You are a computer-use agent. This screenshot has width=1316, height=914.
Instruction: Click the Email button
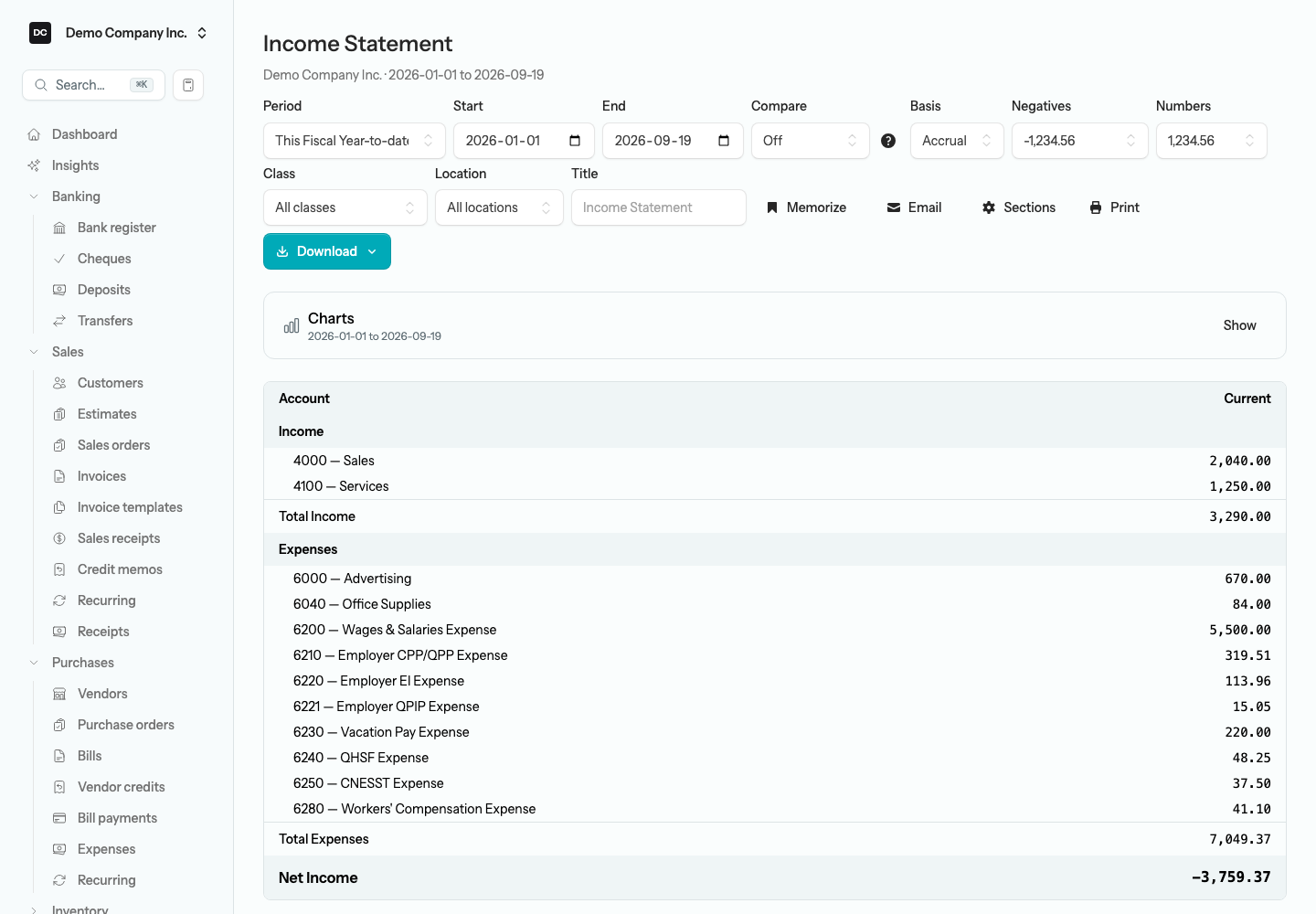tap(914, 207)
